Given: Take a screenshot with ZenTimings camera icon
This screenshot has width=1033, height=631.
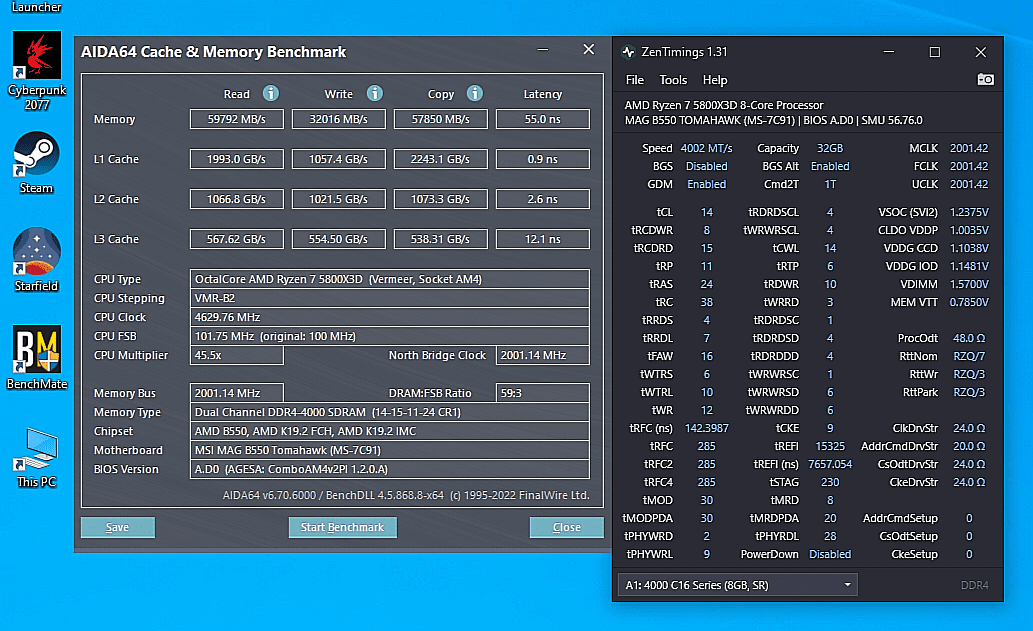Looking at the screenshot, I should 986,80.
